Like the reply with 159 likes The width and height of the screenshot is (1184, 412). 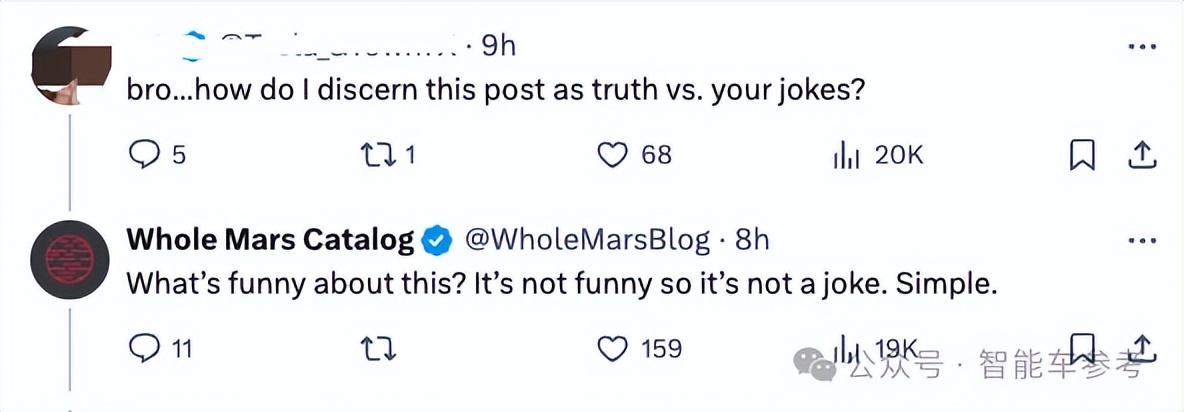click(x=611, y=348)
